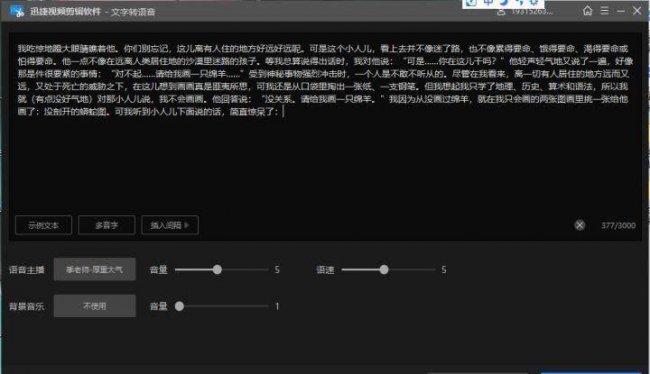The width and height of the screenshot is (650, 374).
Task: Click the voice volume value 5
Action: pos(277,270)
